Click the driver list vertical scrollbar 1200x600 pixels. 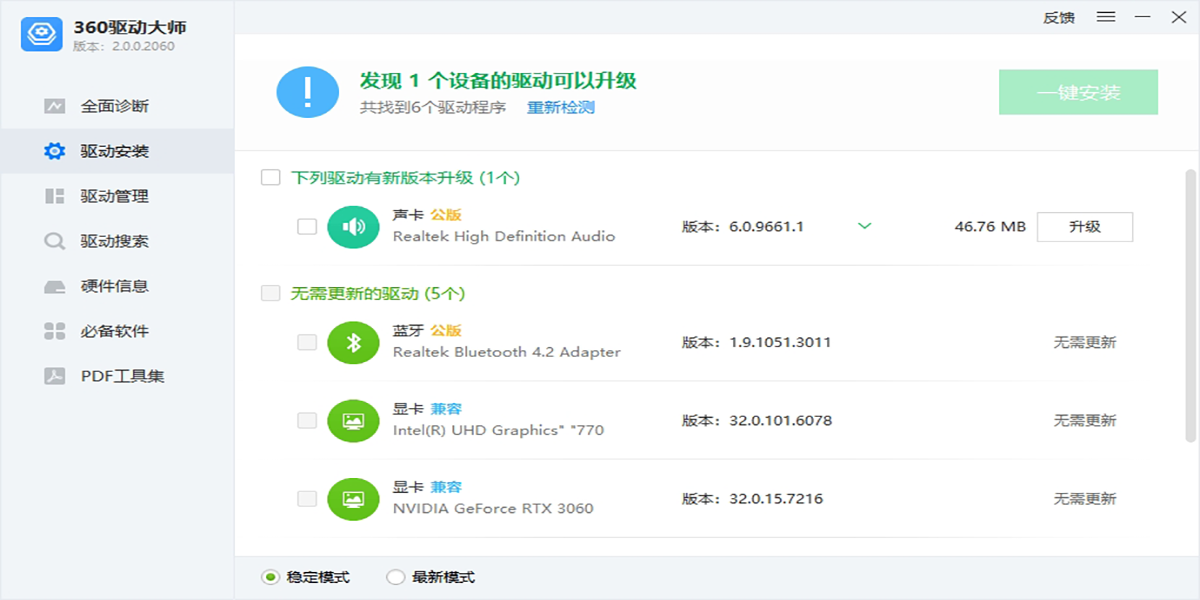[x=1190, y=305]
